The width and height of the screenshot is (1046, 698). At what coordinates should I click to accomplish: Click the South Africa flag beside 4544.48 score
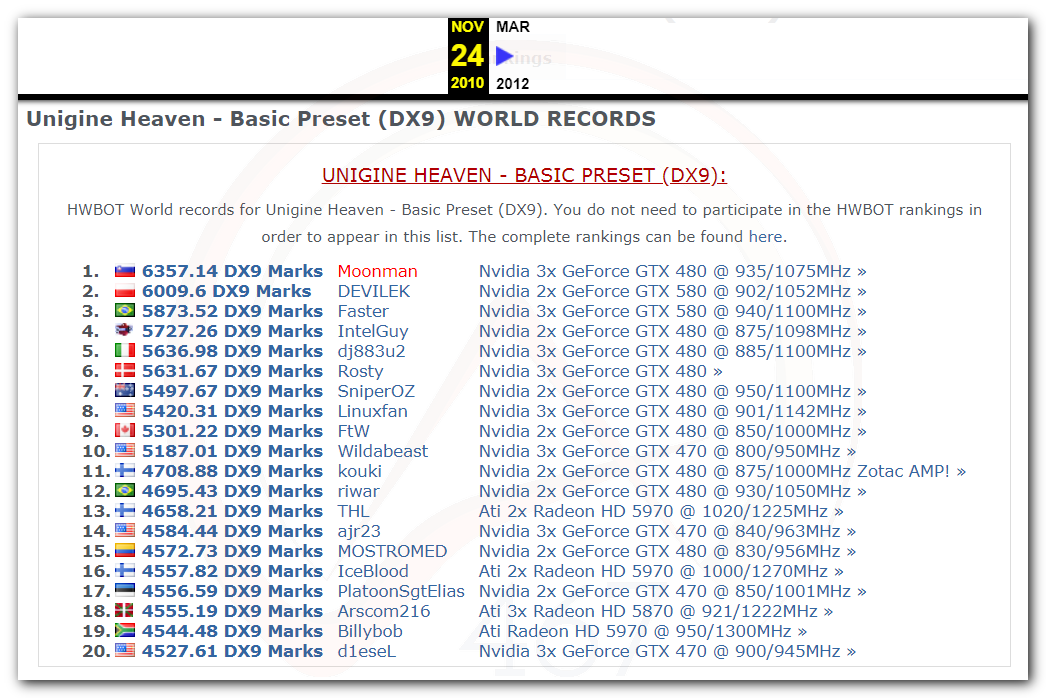click(x=125, y=631)
